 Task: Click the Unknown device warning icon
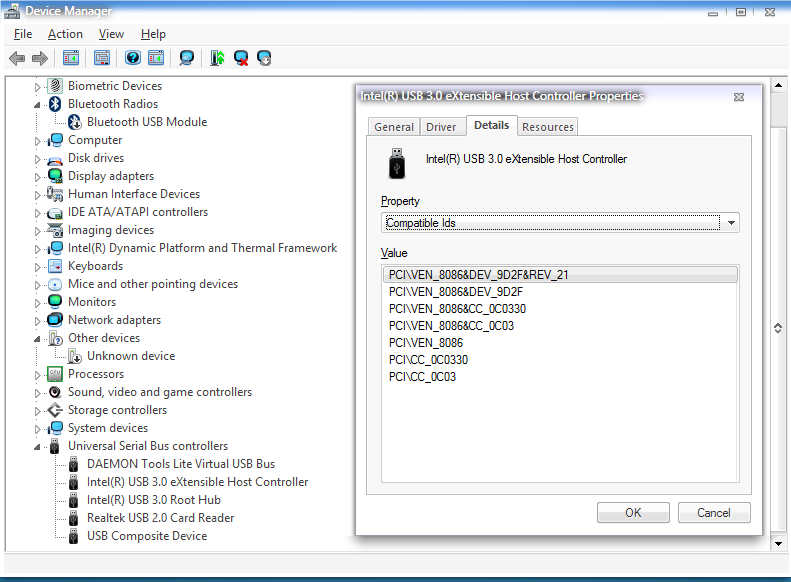coord(75,356)
